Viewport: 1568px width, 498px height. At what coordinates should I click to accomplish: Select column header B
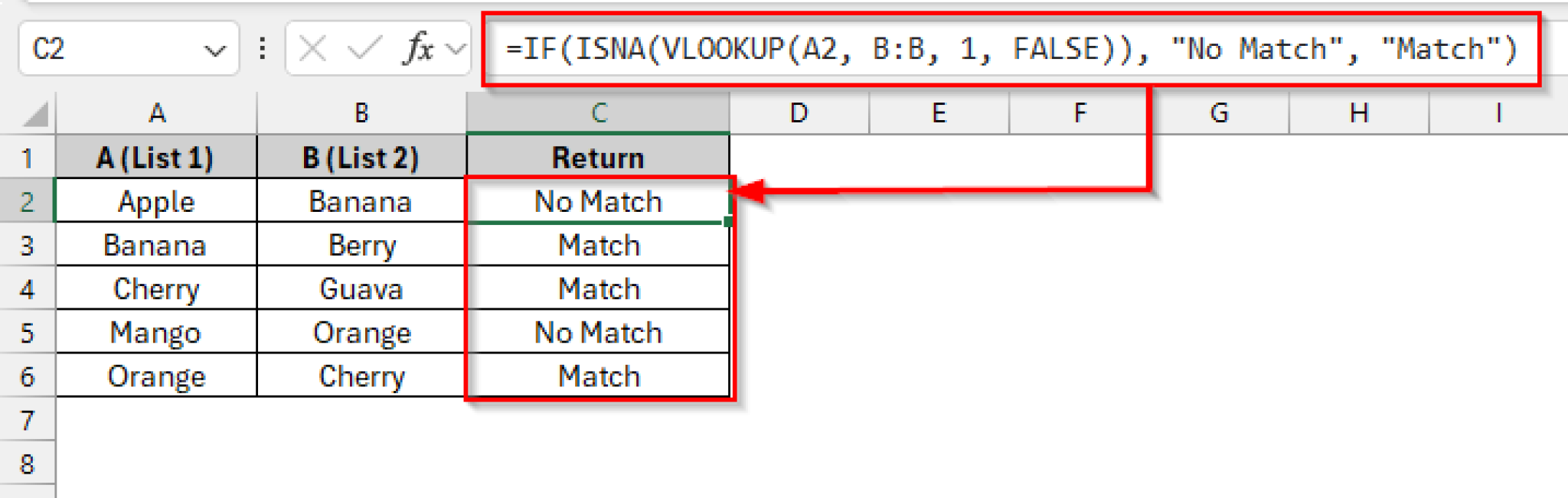tap(360, 112)
